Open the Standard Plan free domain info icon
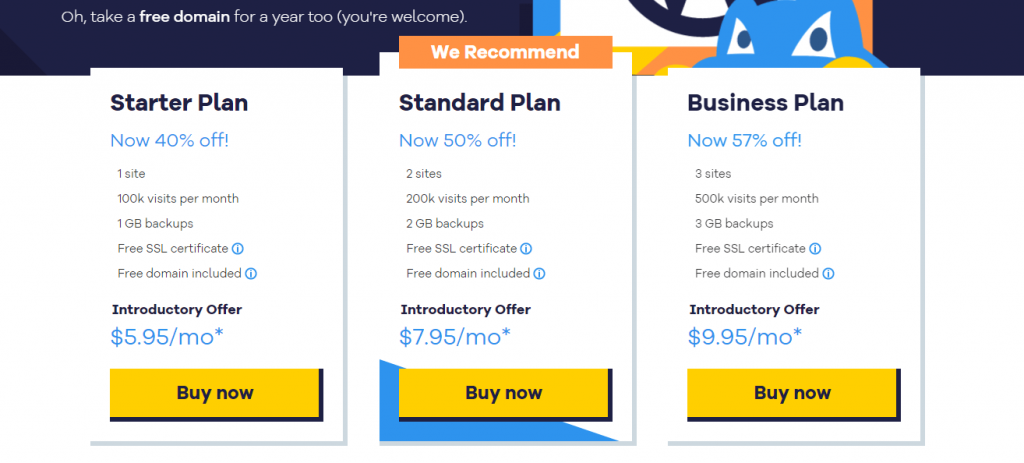The width and height of the screenshot is (1024, 463). 539,274
